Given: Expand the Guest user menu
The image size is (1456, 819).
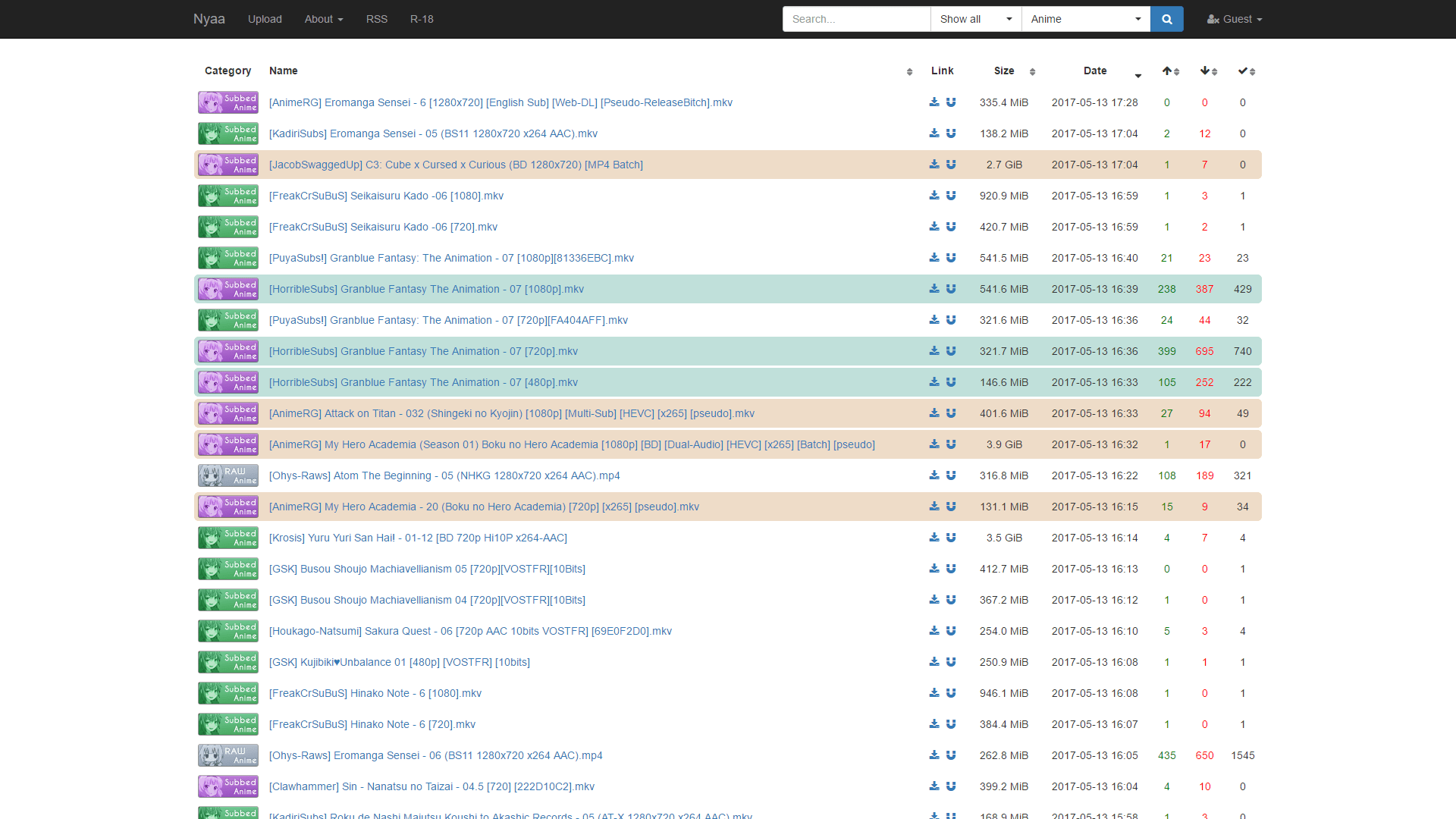Looking at the screenshot, I should 1235,19.
